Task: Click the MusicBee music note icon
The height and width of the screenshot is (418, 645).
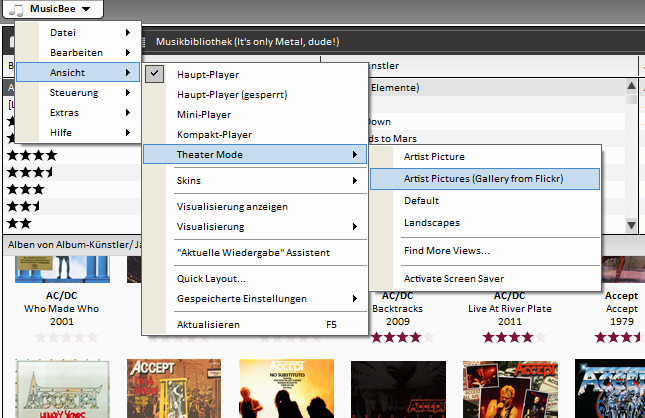Action: pyautogui.click(x=16, y=9)
